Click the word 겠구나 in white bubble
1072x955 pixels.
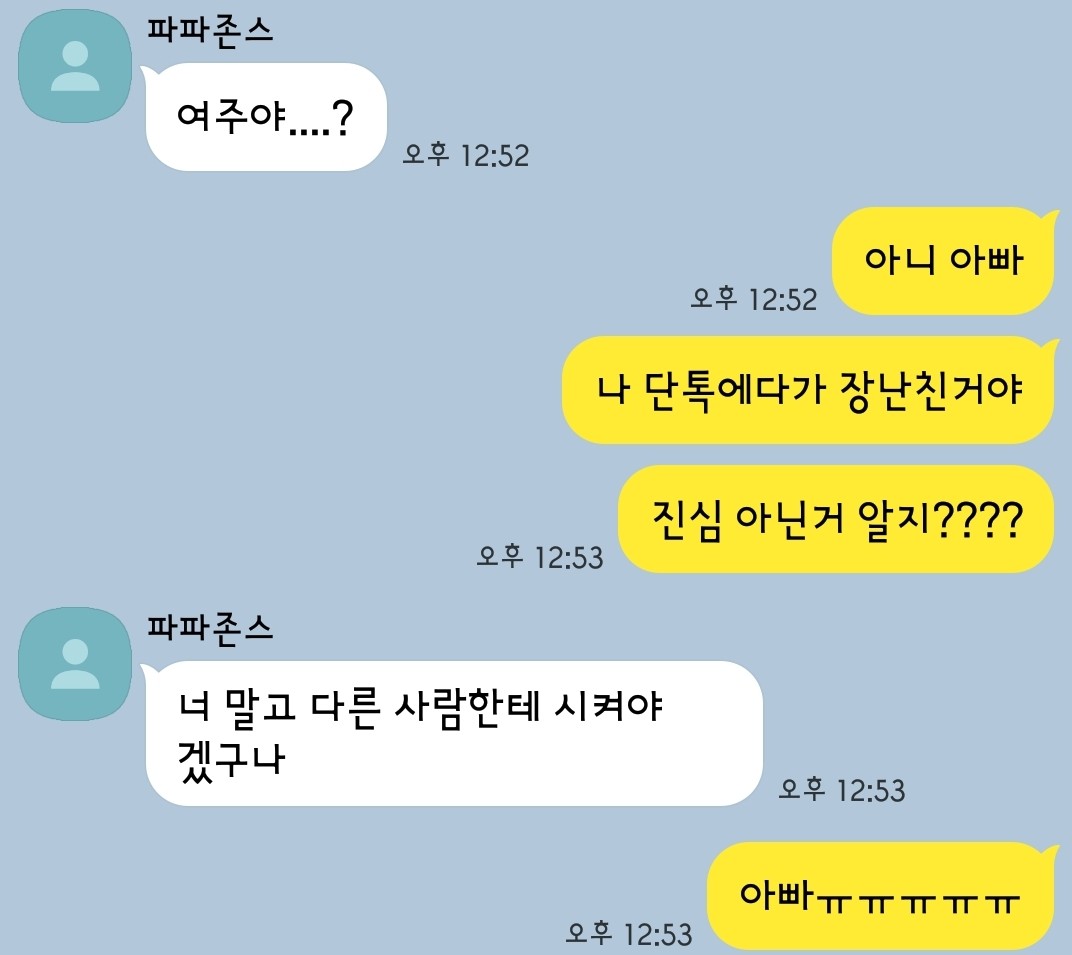231,759
